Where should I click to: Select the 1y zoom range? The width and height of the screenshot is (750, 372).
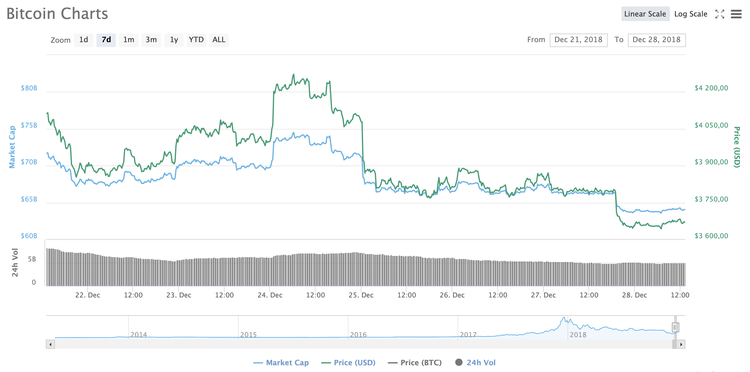(174, 40)
